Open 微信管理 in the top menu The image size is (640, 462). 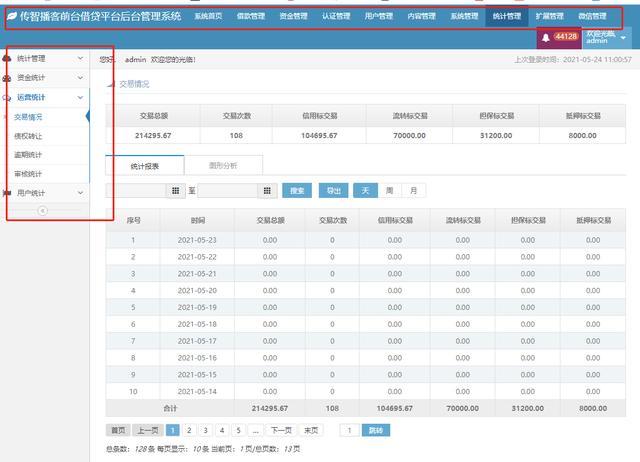[592, 16]
